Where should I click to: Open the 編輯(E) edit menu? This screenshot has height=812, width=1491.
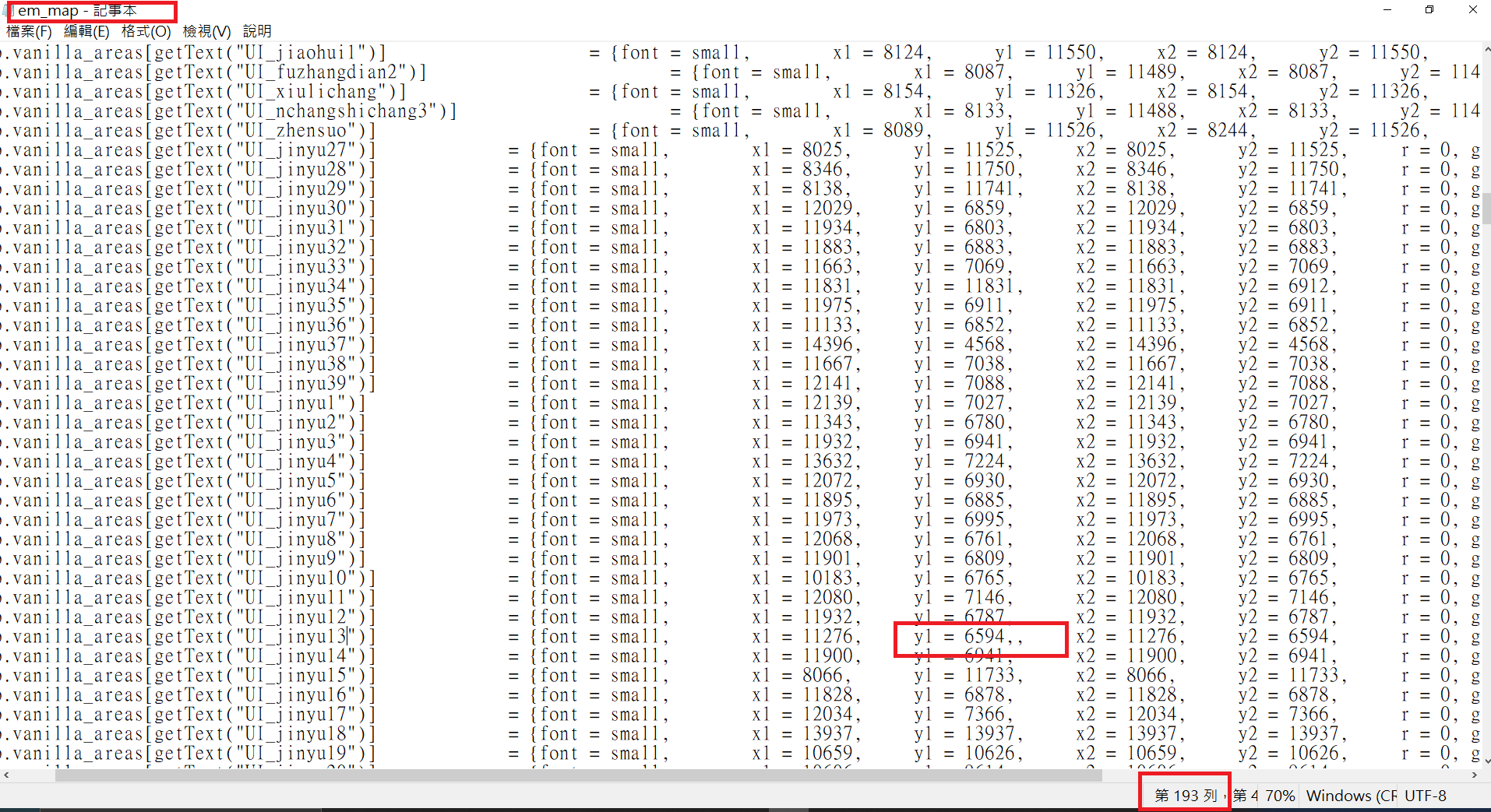[x=86, y=31]
